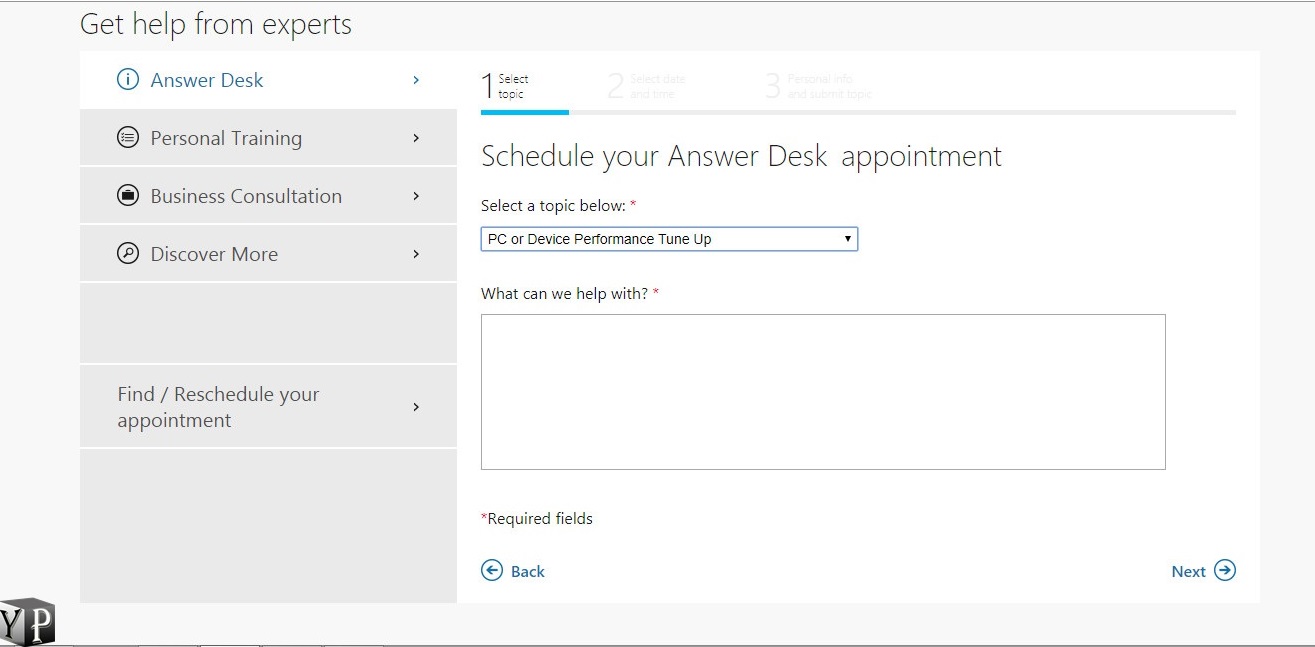Click the Business Consultation briefcase icon
Viewport: 1315px width, 647px height.
pos(128,196)
